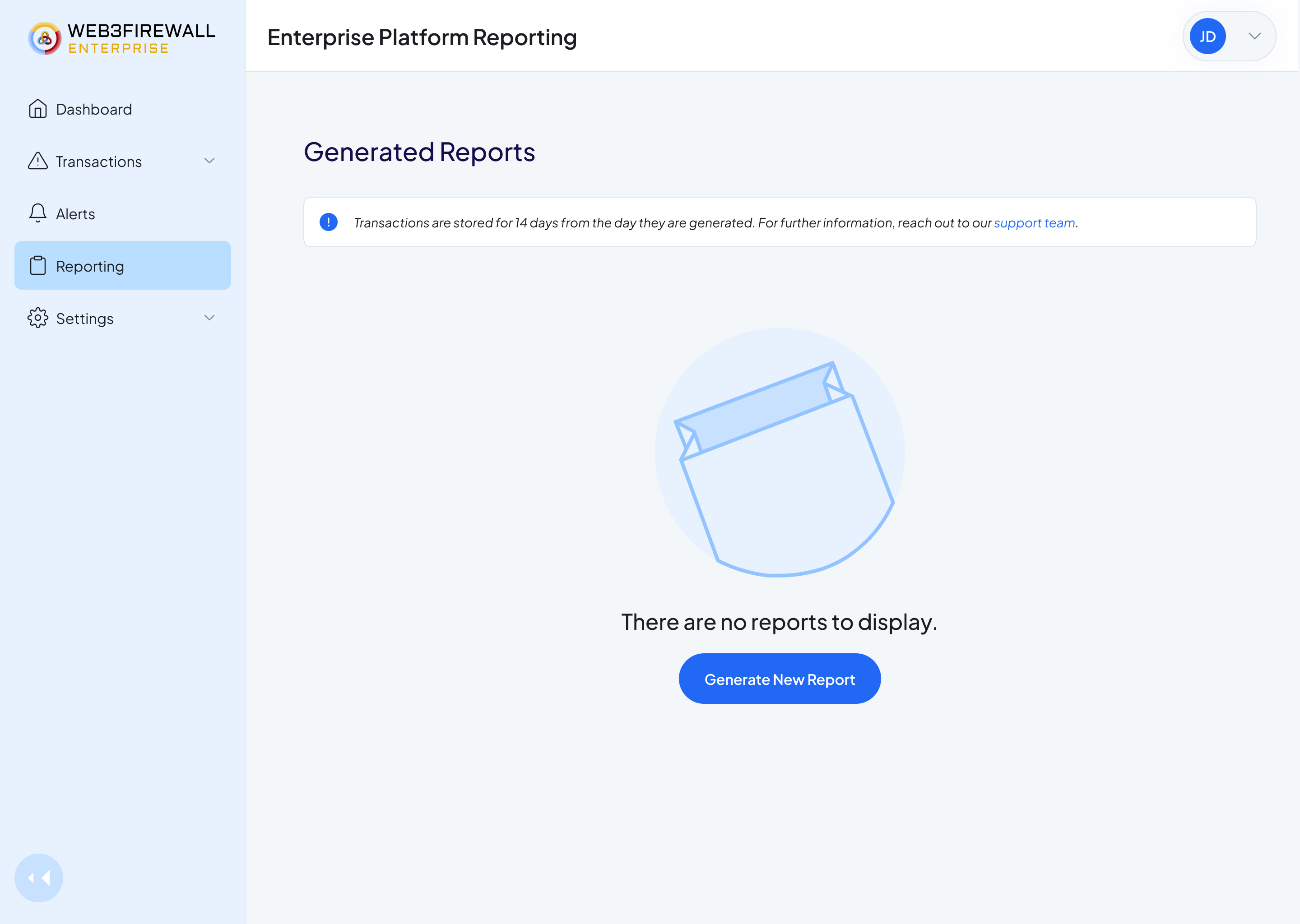Click the JD user avatar
Viewport: 1300px width, 924px height.
1207,37
